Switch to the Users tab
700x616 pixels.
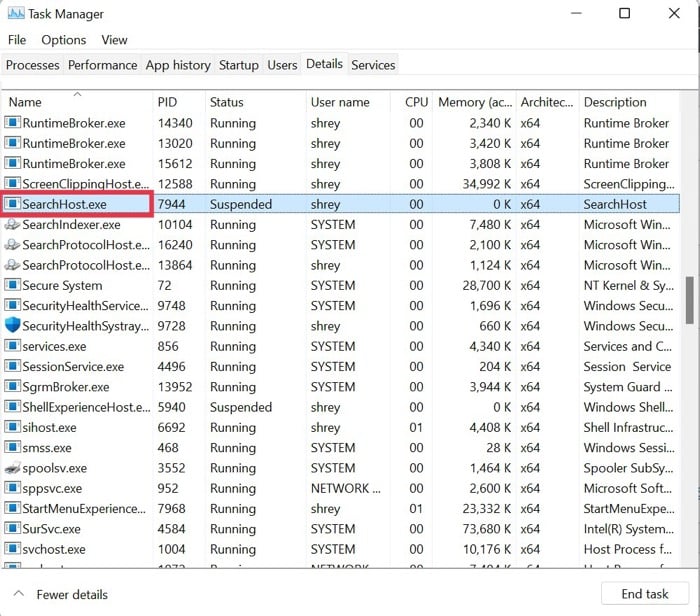pos(282,65)
